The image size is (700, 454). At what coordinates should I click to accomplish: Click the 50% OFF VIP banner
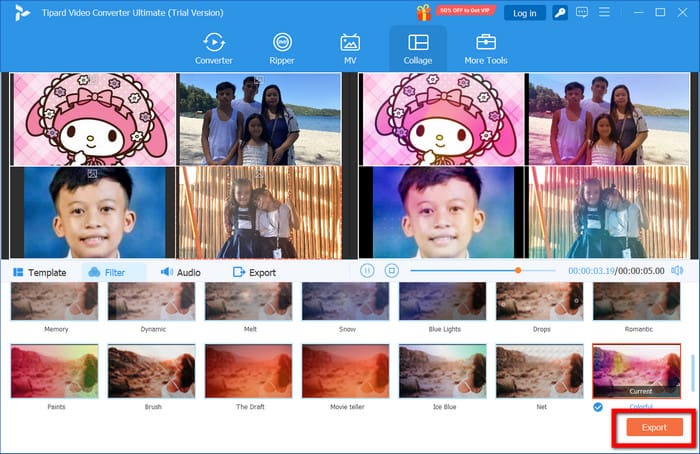pyautogui.click(x=465, y=10)
